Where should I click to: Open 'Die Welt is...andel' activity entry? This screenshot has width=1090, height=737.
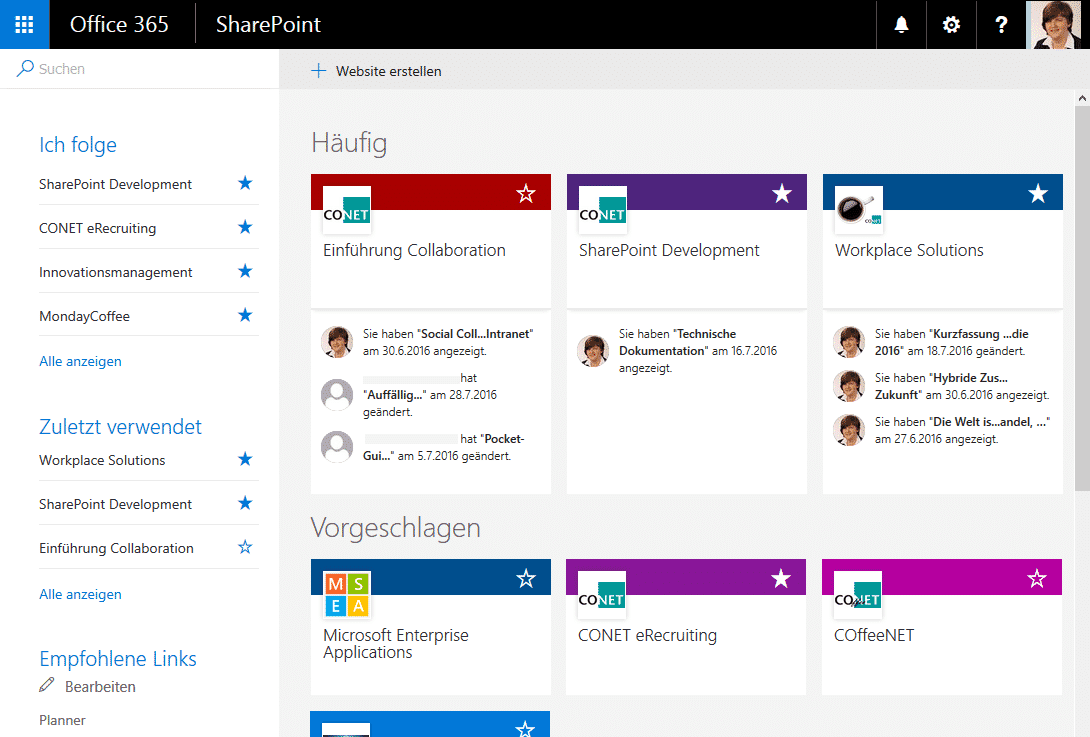(962, 430)
